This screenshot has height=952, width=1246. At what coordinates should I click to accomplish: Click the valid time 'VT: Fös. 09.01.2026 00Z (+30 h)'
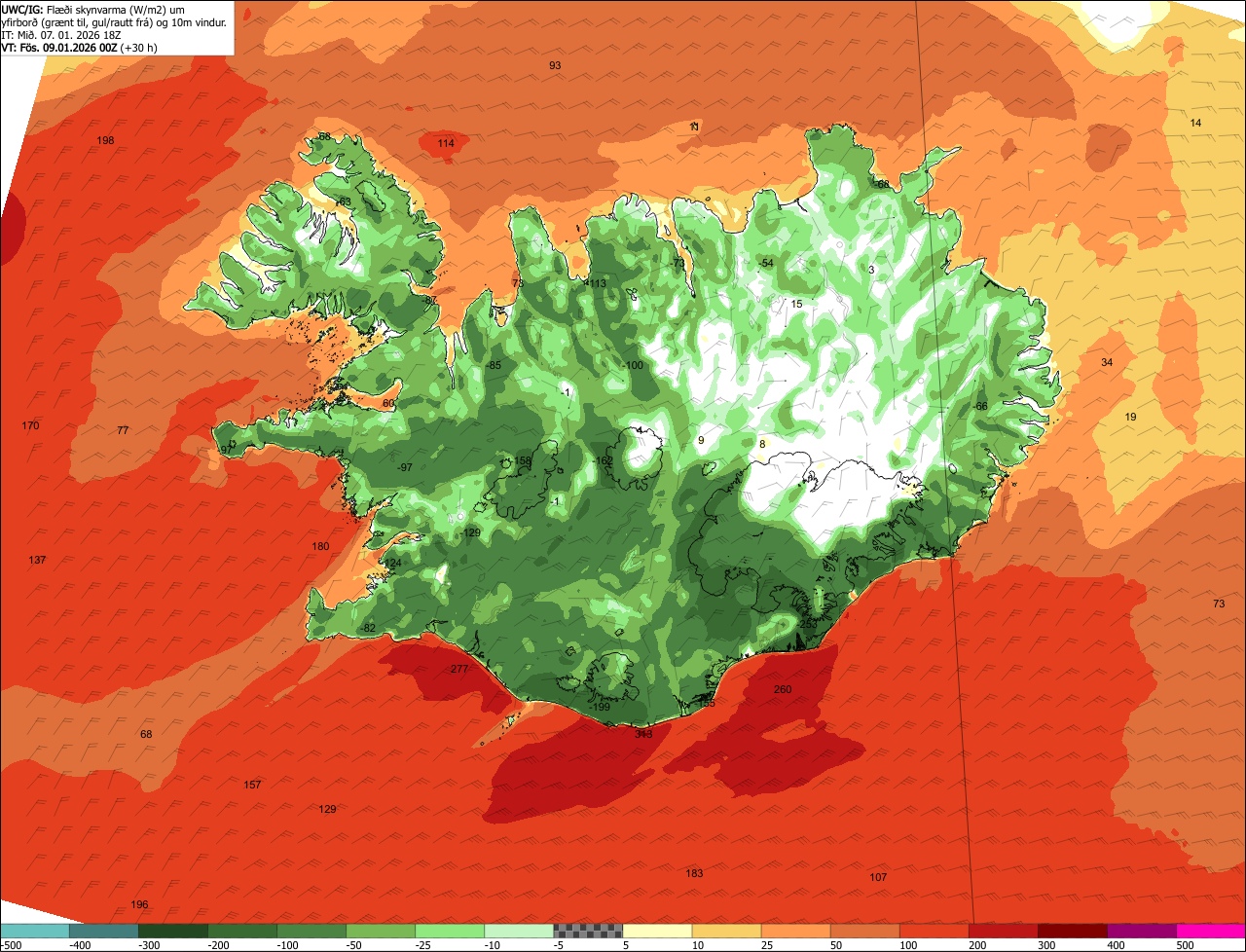(x=80, y=47)
